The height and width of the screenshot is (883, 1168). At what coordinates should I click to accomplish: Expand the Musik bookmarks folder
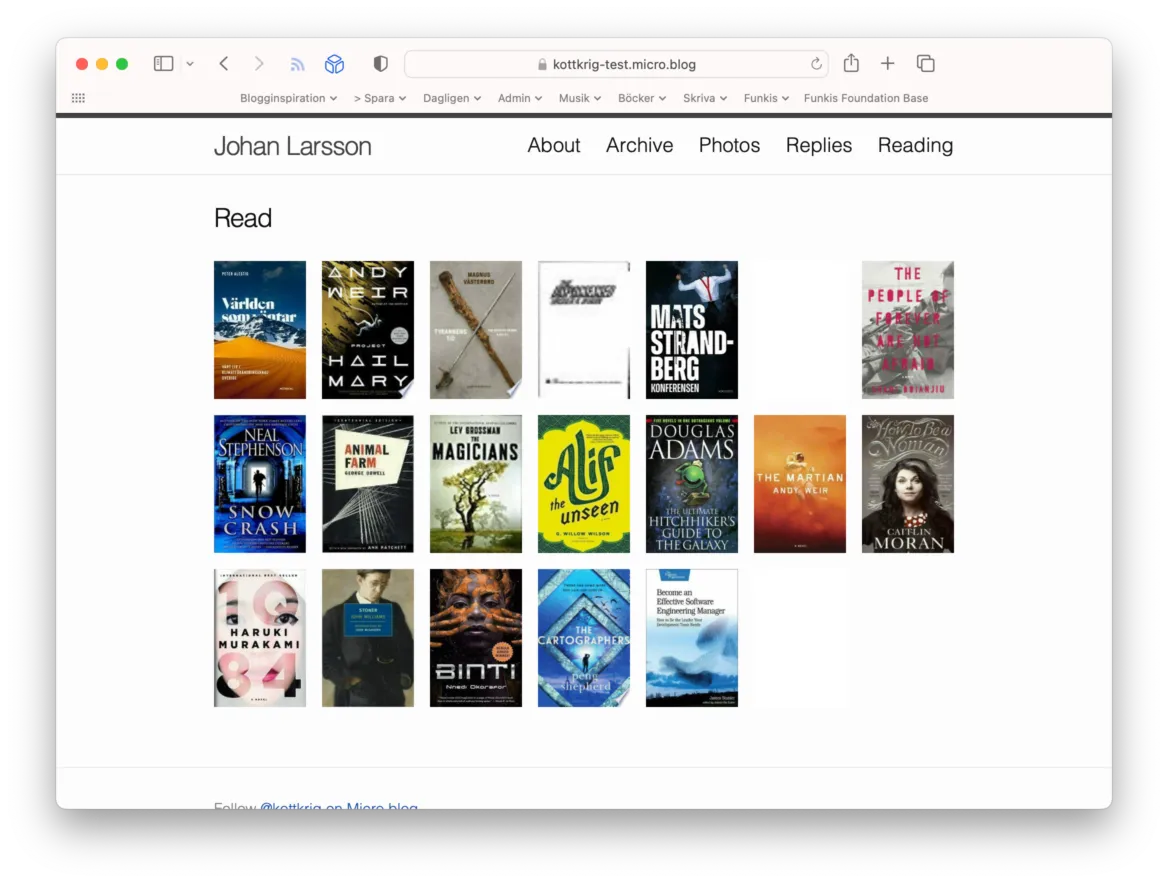580,98
